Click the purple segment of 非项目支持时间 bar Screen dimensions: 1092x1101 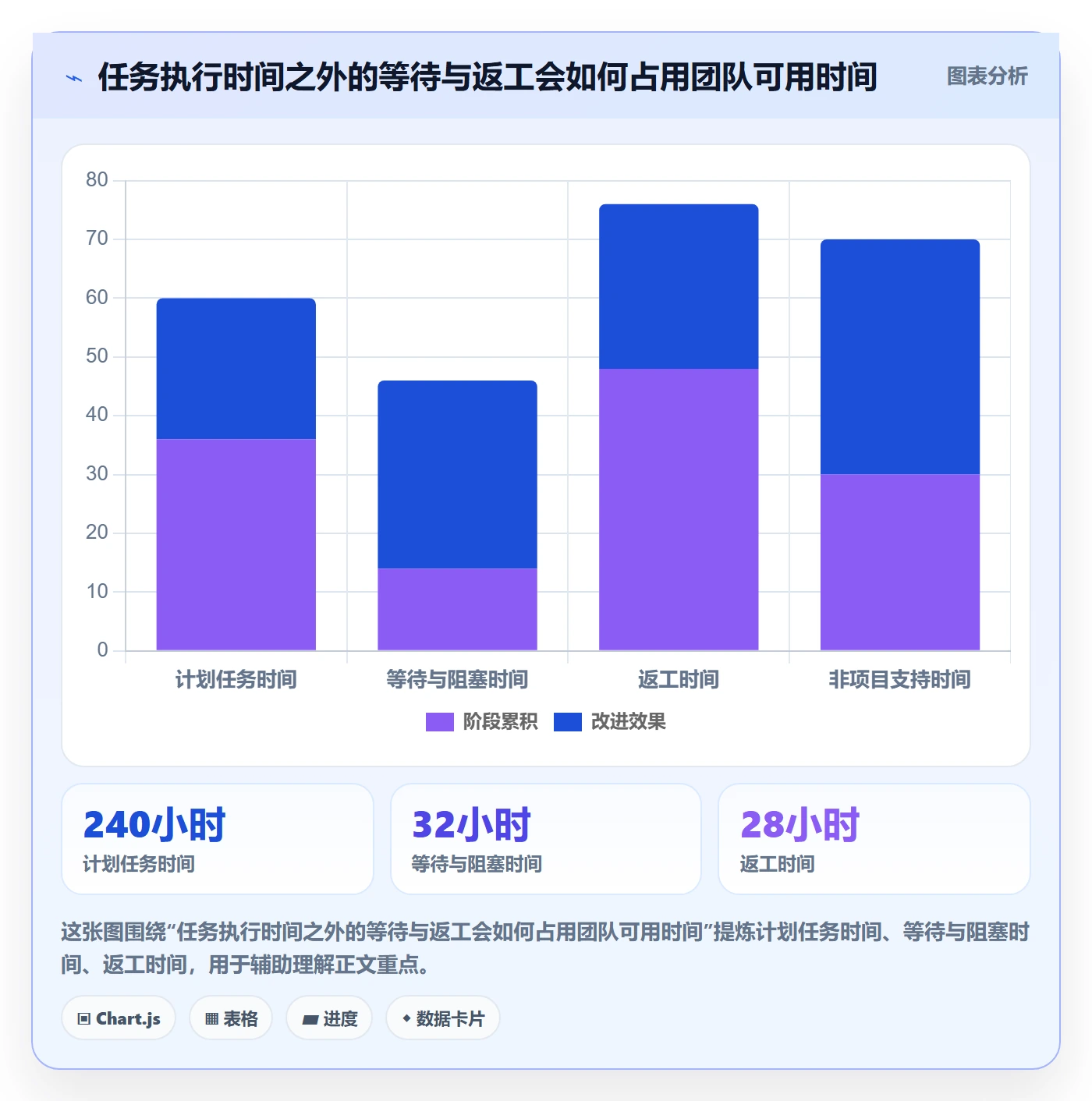pyautogui.click(x=900, y=562)
